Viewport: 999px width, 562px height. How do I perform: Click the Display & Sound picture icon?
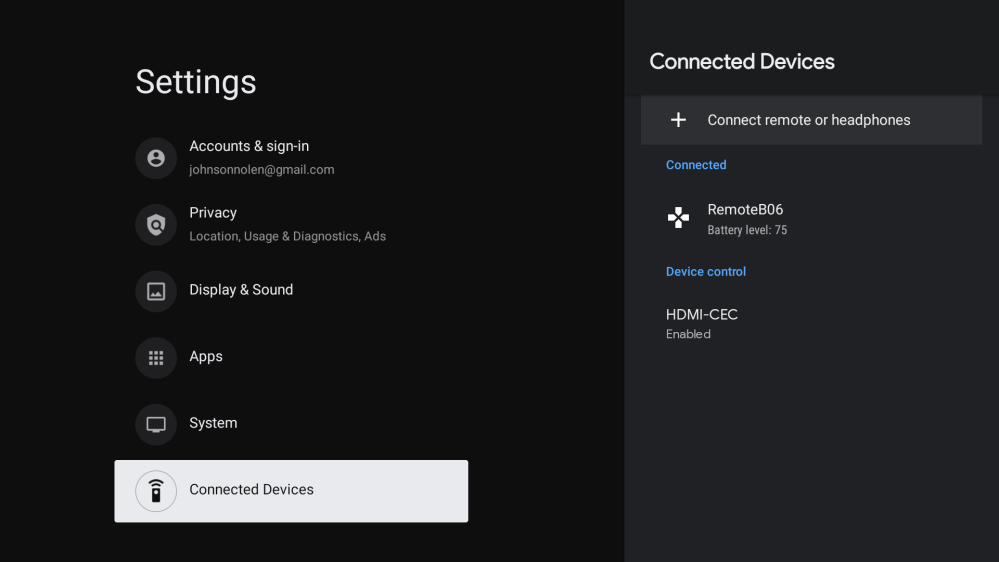pyautogui.click(x=156, y=291)
